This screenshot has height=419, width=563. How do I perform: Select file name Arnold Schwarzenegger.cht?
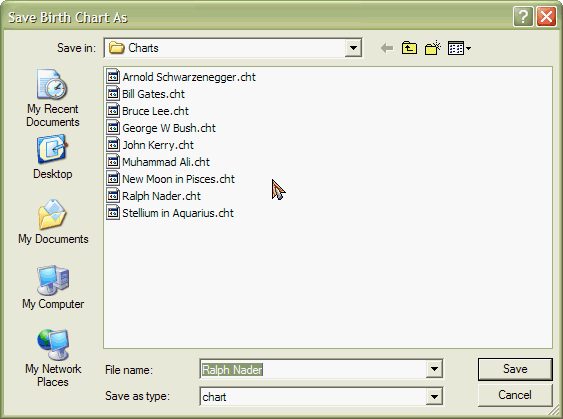click(189, 77)
